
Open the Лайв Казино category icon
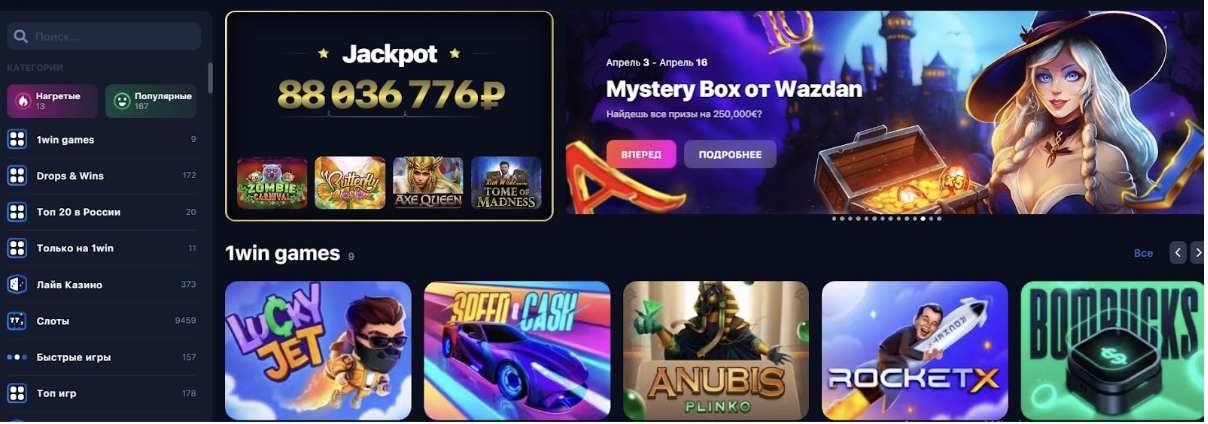click(x=17, y=284)
